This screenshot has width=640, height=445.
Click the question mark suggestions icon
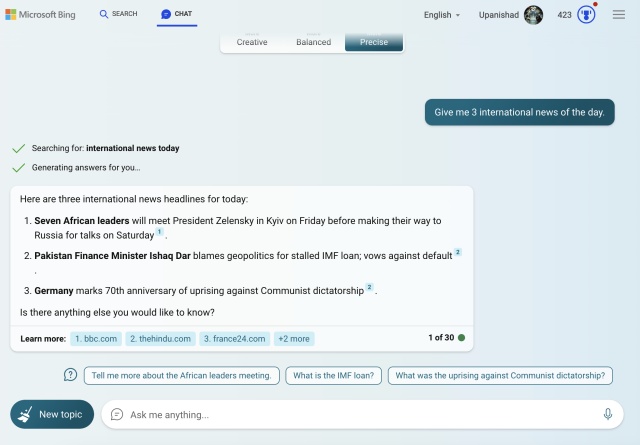point(70,375)
